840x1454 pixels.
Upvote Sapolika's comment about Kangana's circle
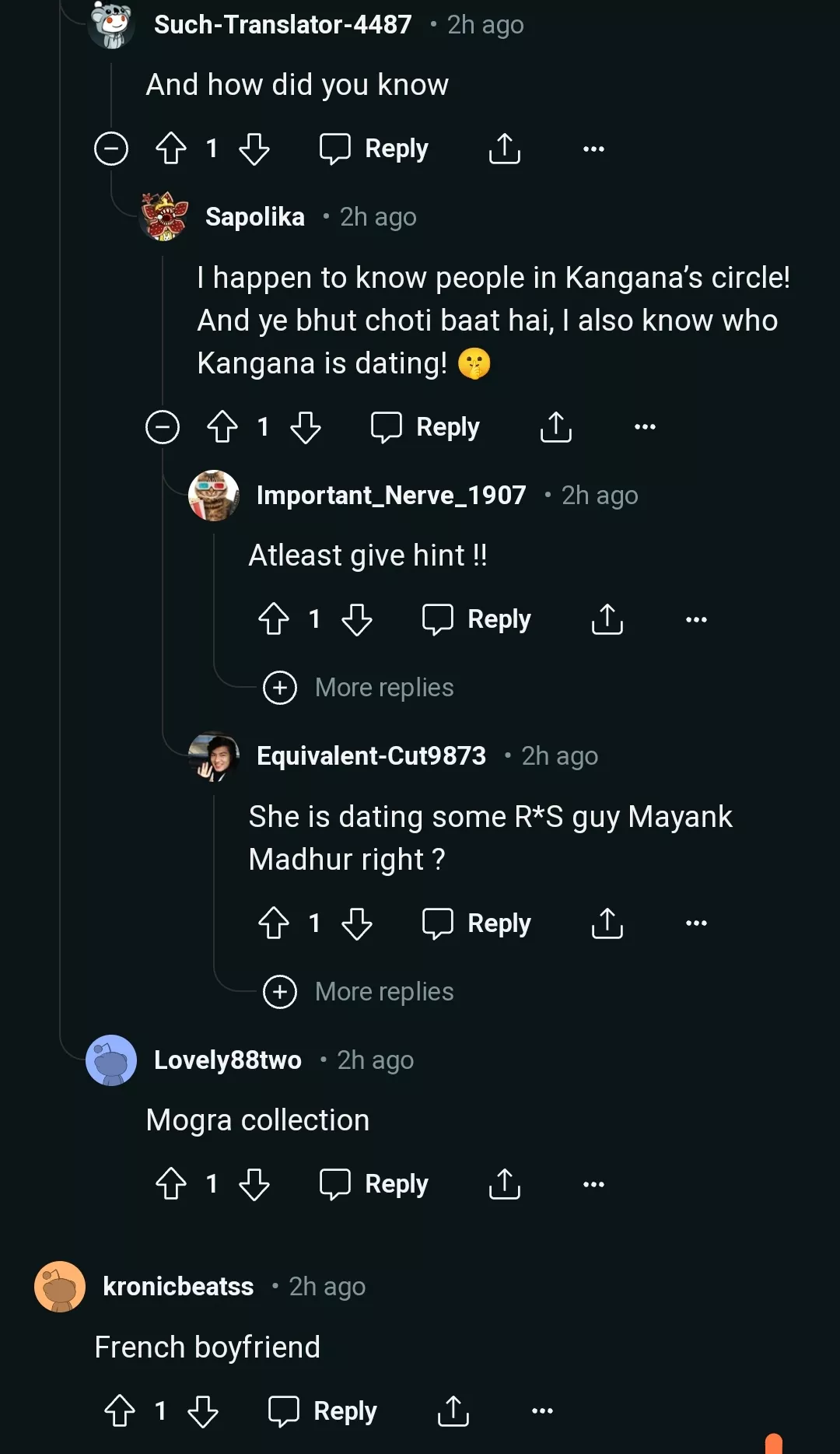(222, 427)
